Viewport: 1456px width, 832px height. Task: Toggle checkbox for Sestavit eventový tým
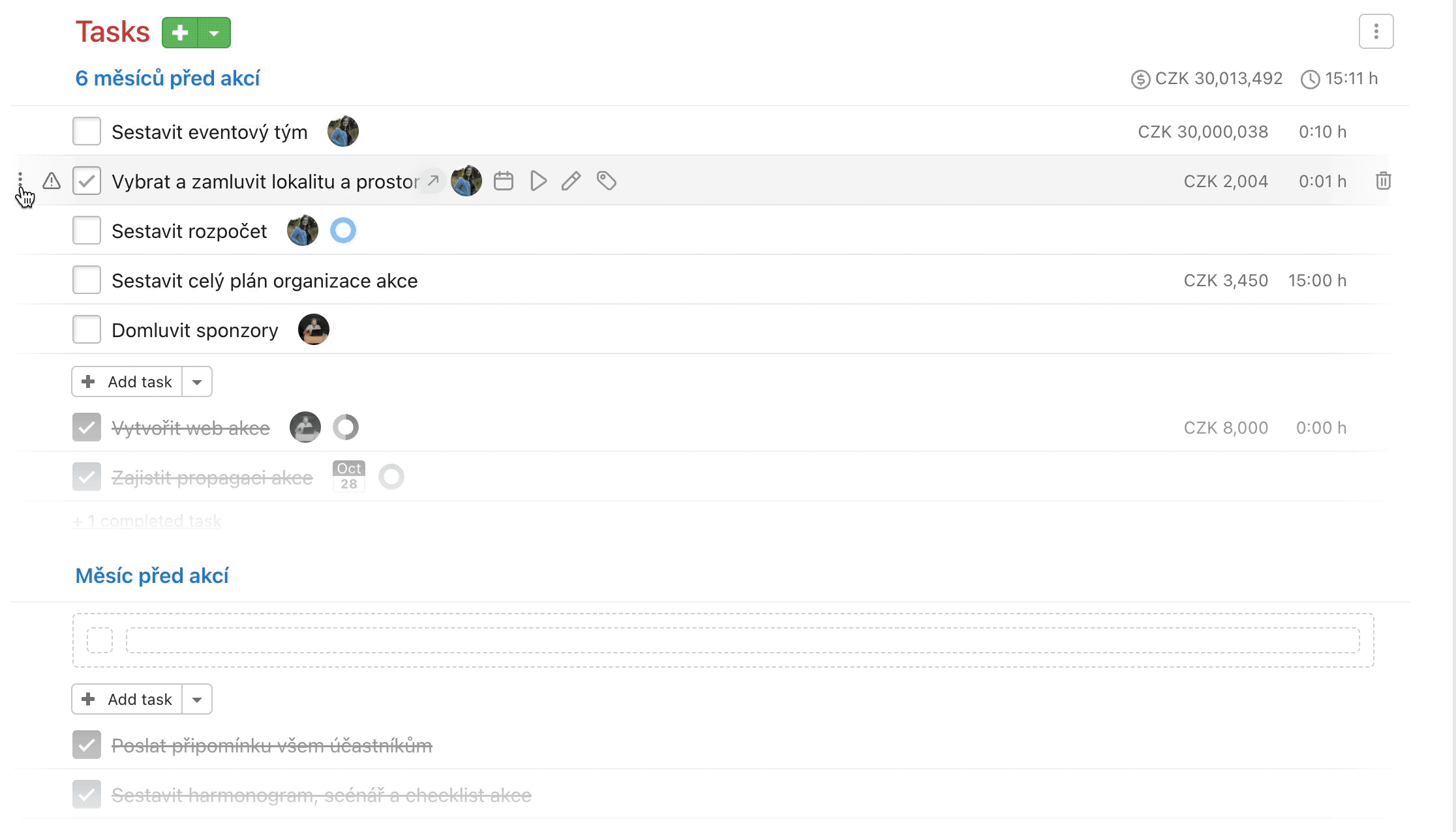pyautogui.click(x=86, y=131)
